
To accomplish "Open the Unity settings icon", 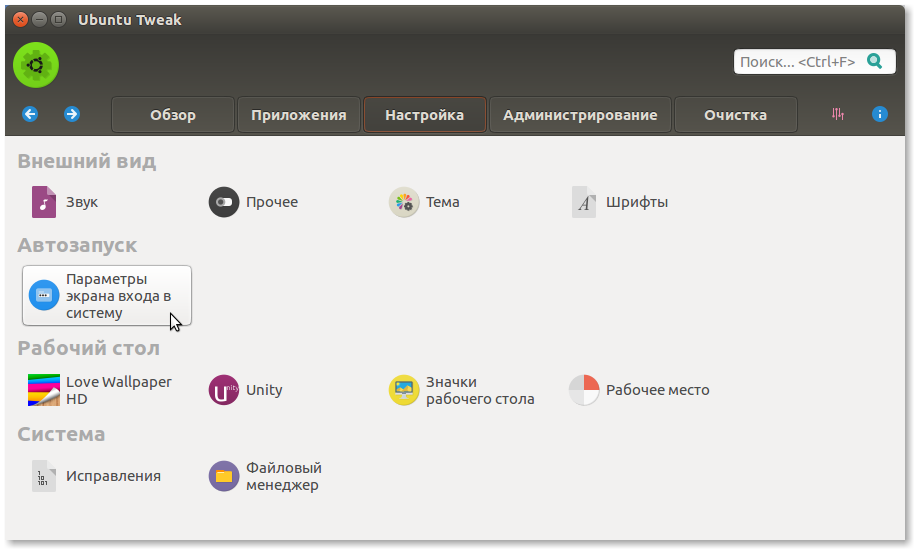I will click(224, 390).
